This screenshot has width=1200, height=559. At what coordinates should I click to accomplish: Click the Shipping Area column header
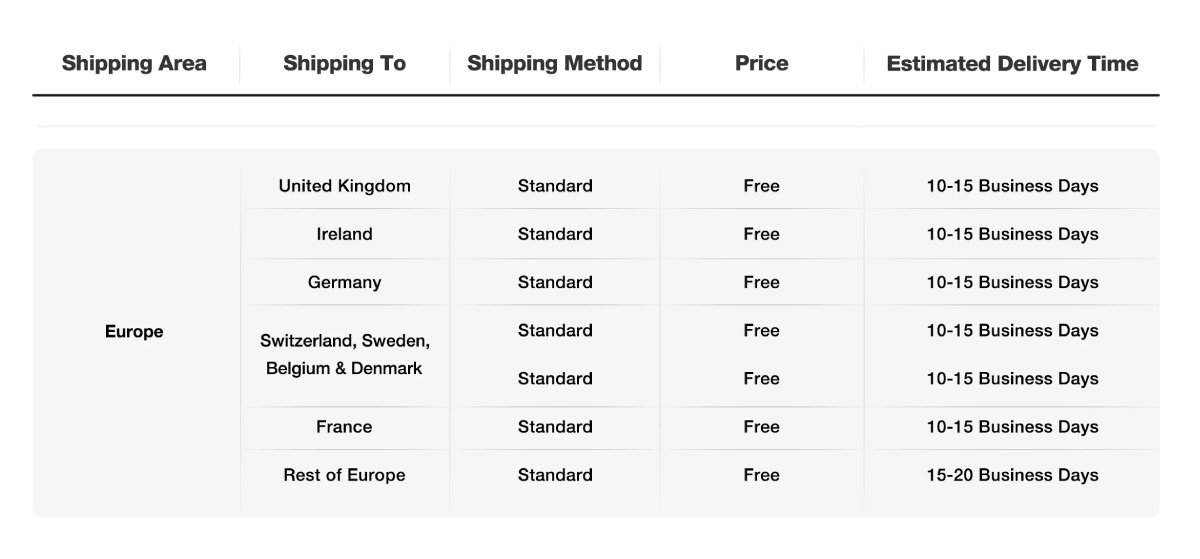pyautogui.click(x=134, y=64)
